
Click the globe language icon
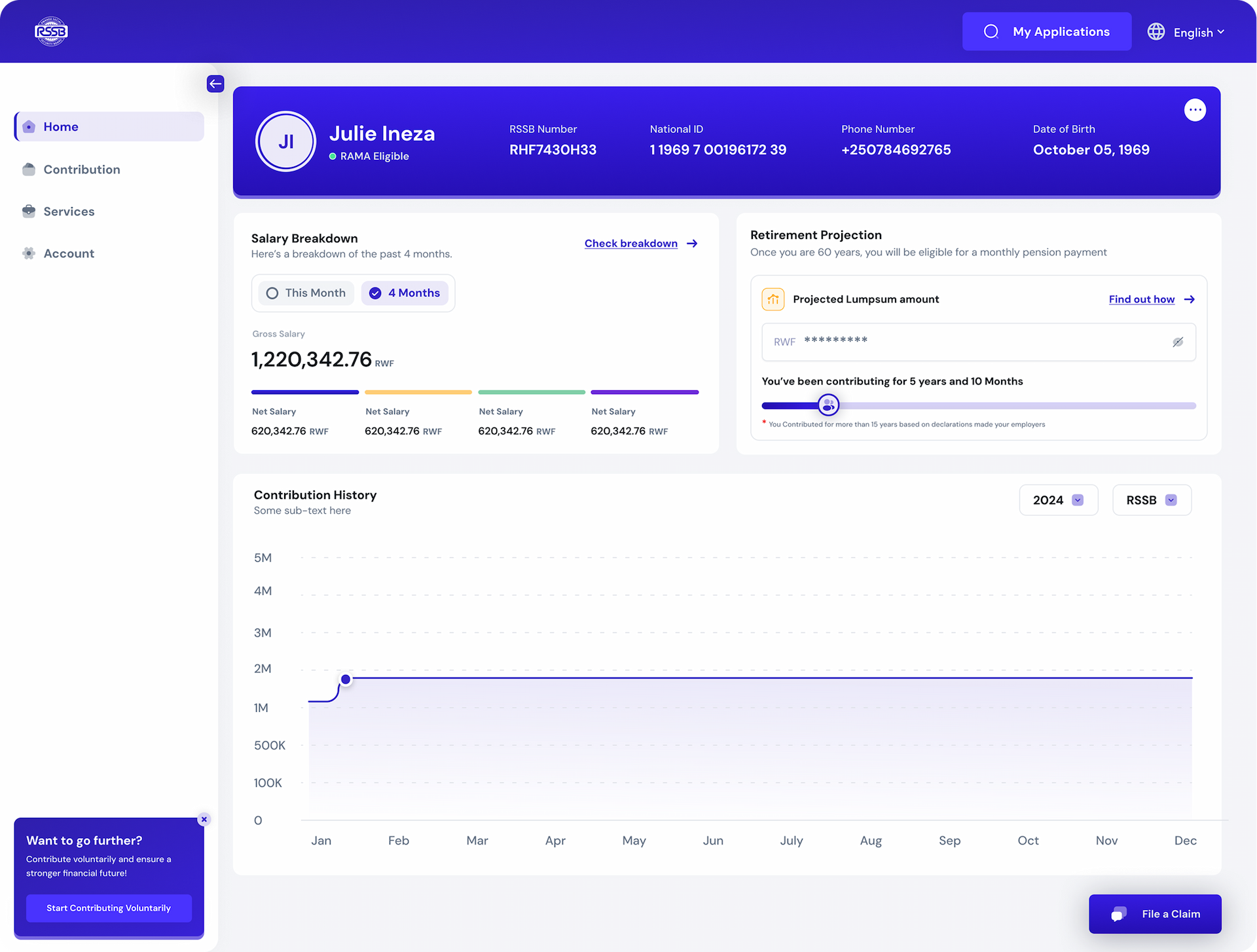point(1156,31)
